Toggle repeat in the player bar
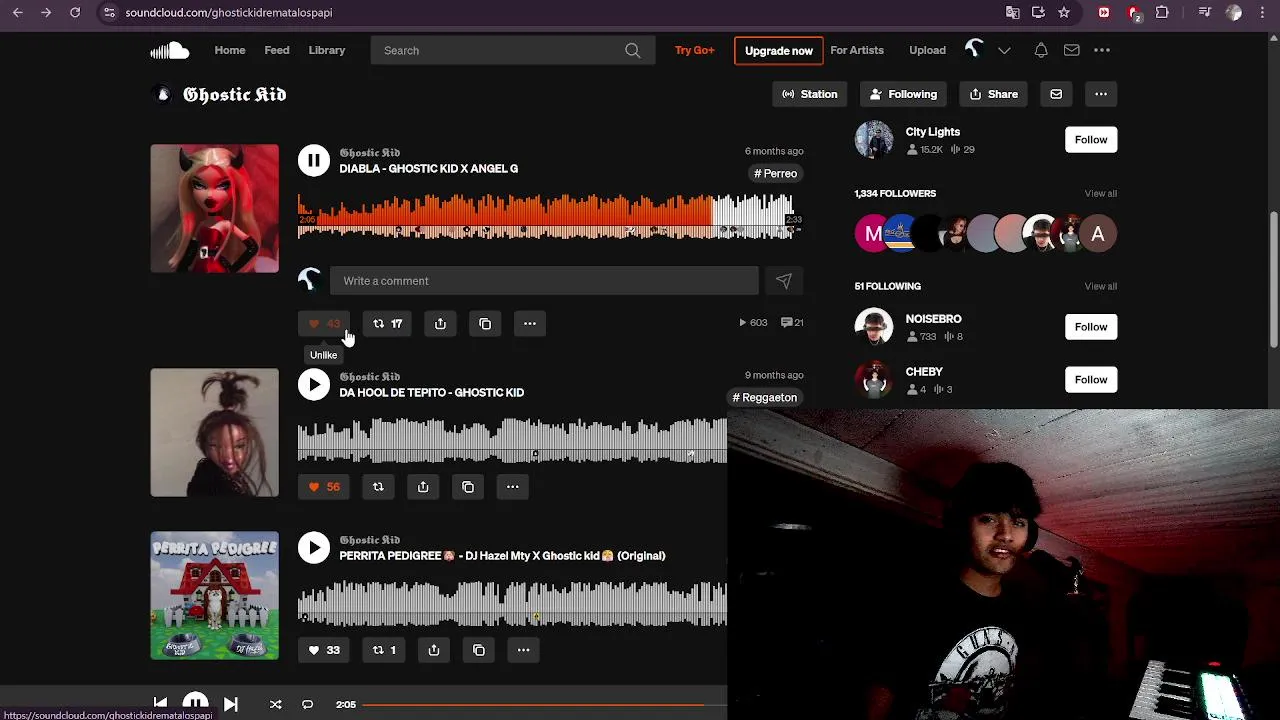The image size is (1280, 720). [307, 704]
